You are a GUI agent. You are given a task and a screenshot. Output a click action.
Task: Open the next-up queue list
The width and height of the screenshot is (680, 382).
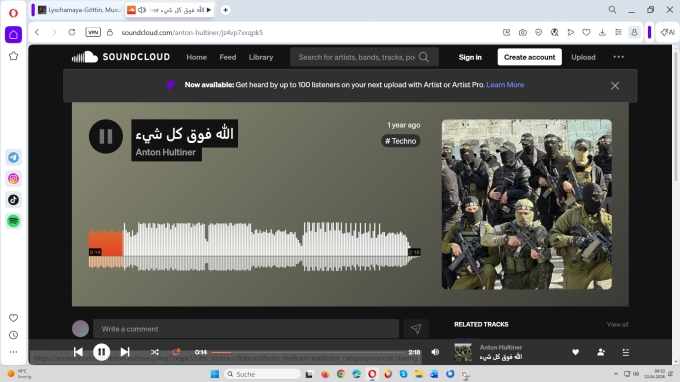(625, 353)
